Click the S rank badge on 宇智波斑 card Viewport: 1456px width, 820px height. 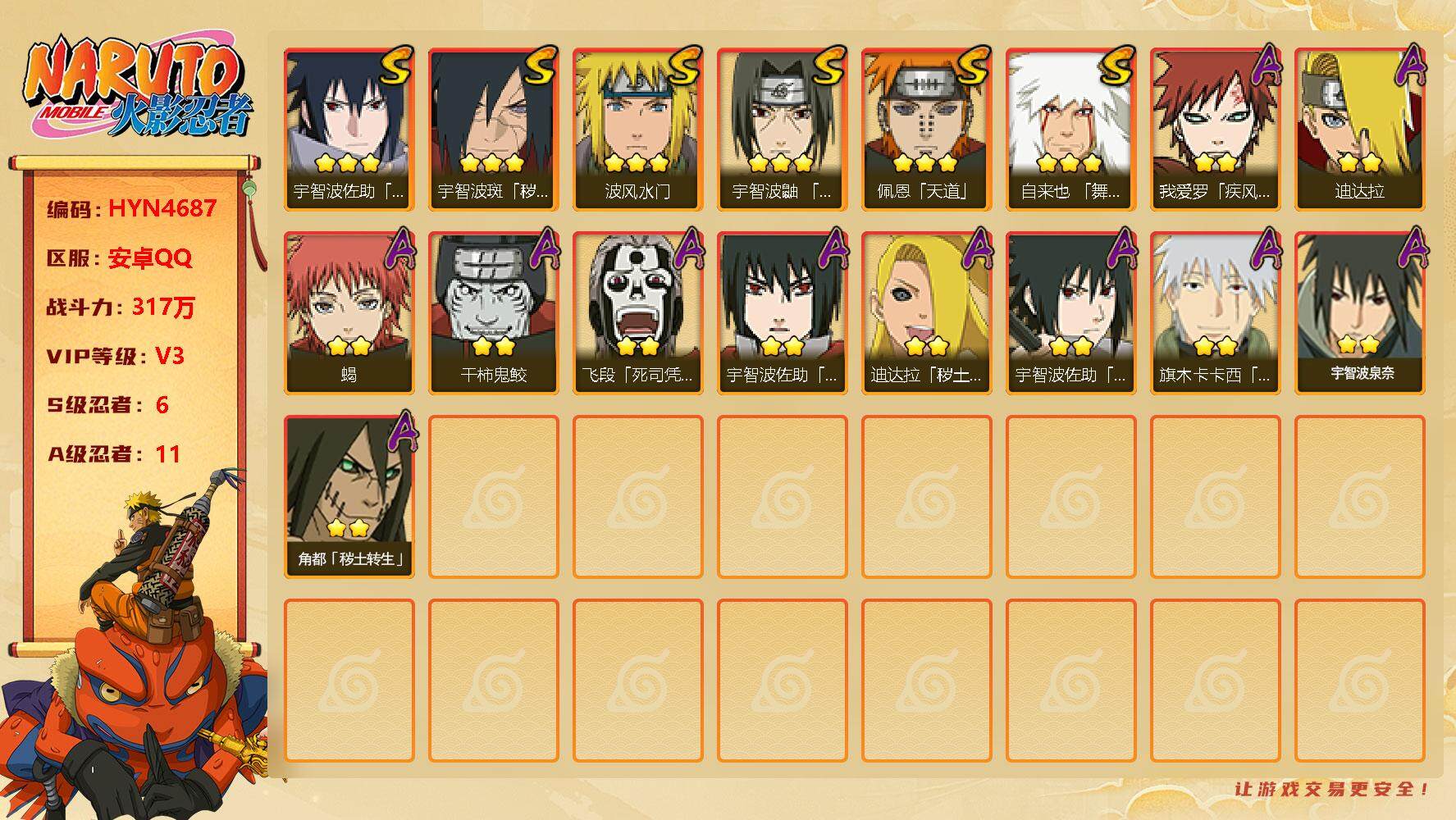pyautogui.click(x=540, y=66)
